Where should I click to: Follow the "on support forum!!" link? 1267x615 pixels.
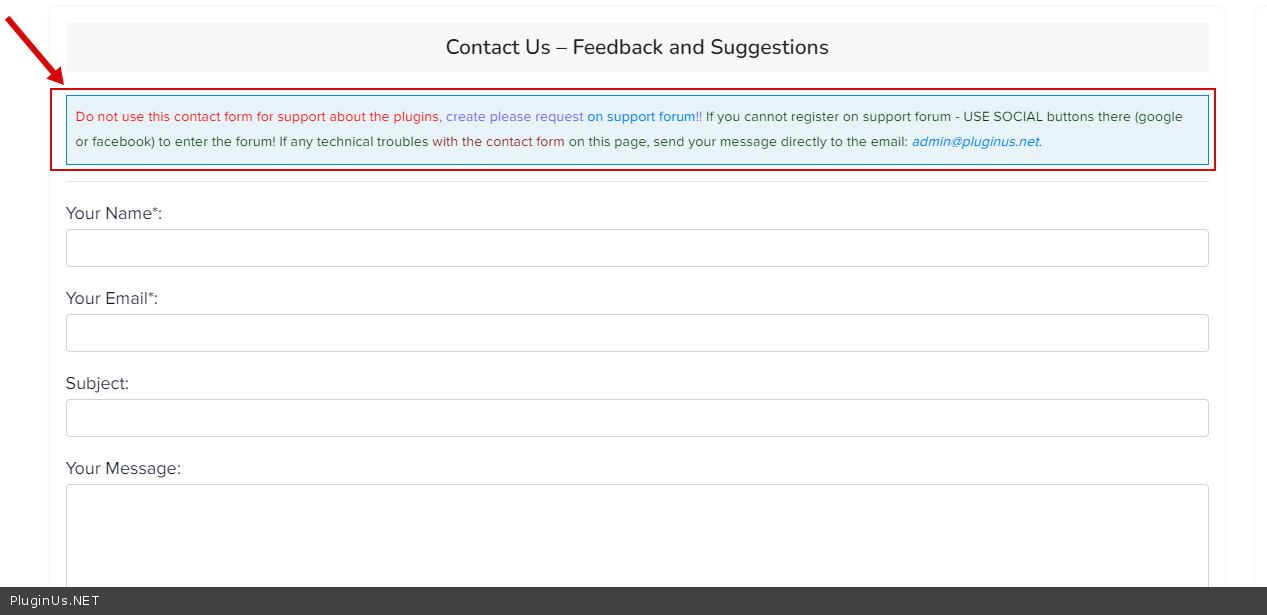point(644,117)
